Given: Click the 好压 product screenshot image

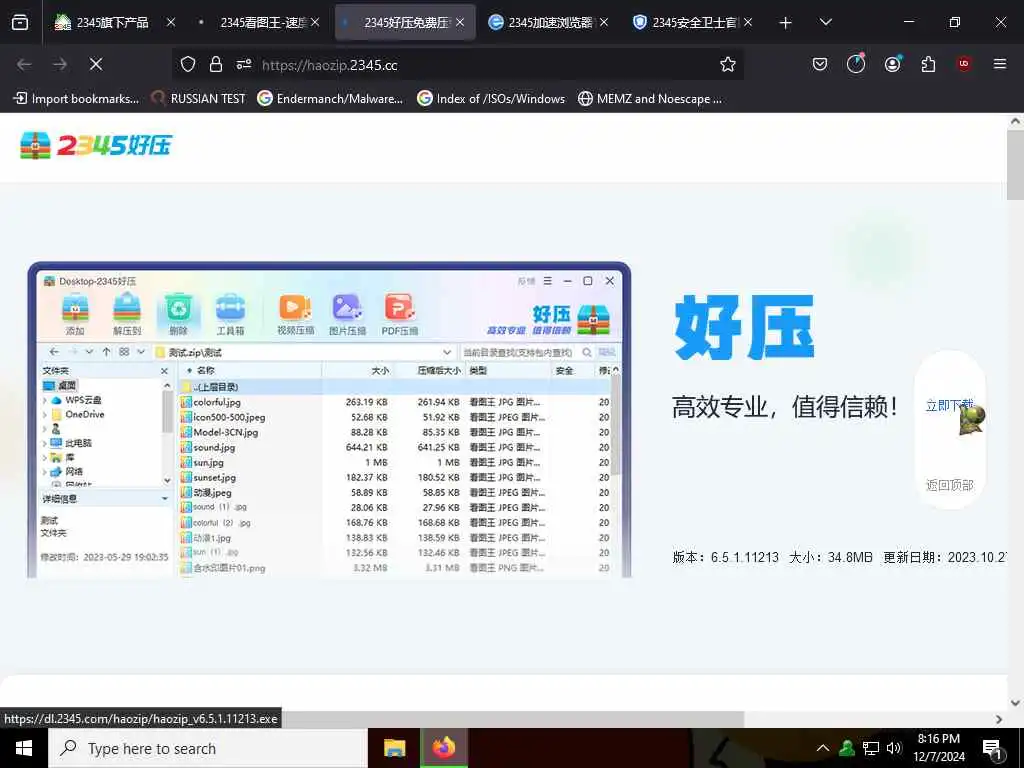Looking at the screenshot, I should (329, 420).
